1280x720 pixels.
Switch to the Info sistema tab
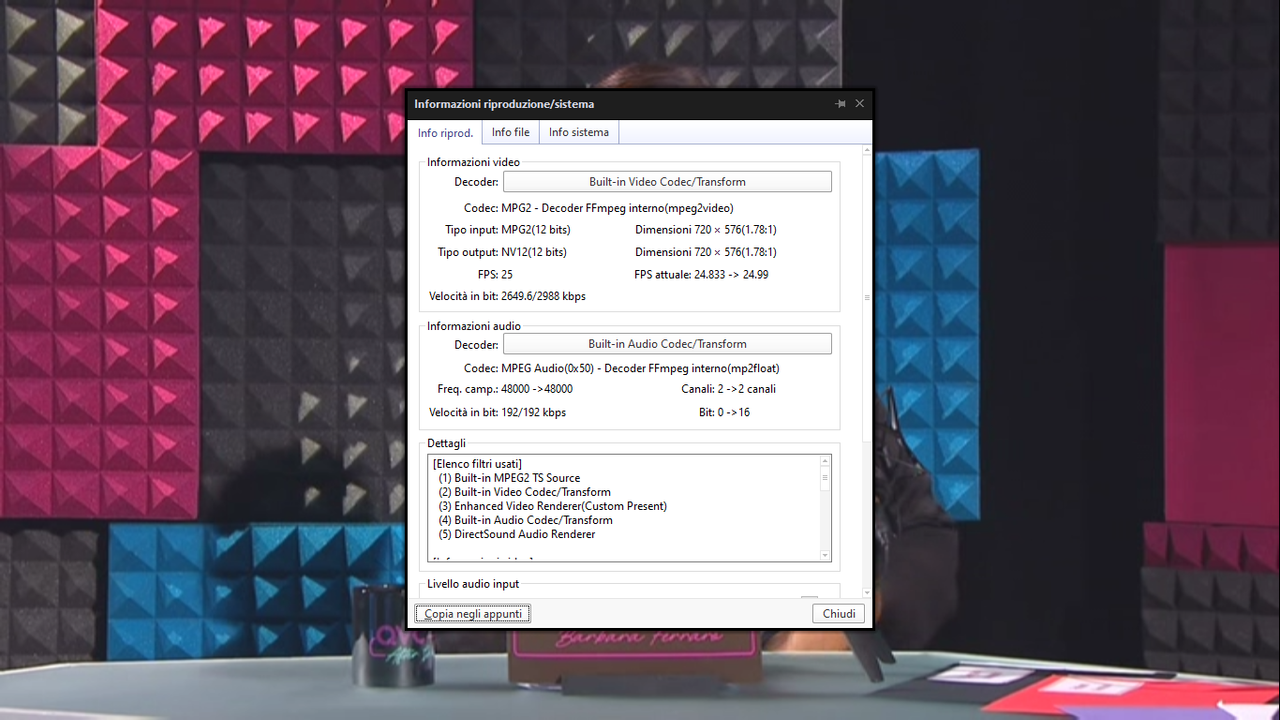click(578, 131)
